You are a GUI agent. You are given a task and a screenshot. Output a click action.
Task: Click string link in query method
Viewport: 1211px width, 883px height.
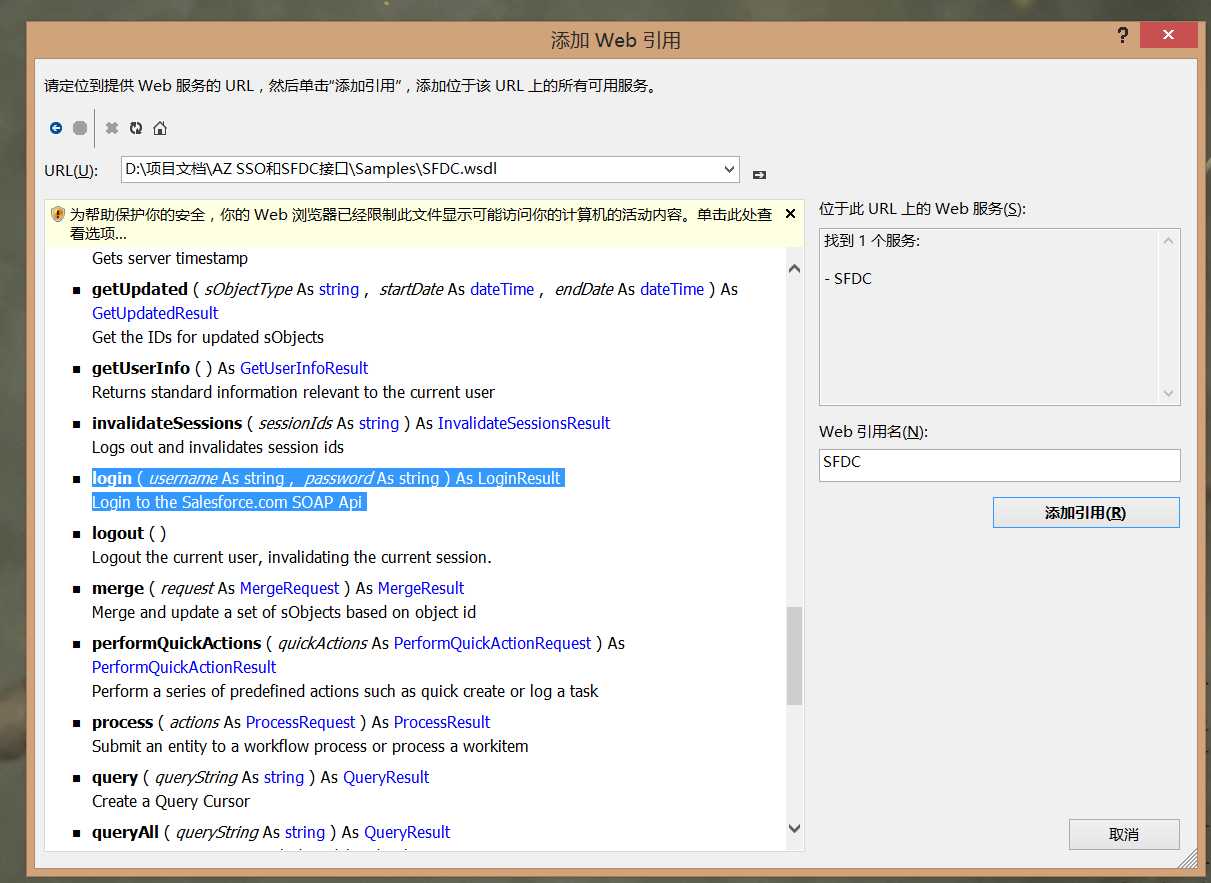tap(284, 777)
